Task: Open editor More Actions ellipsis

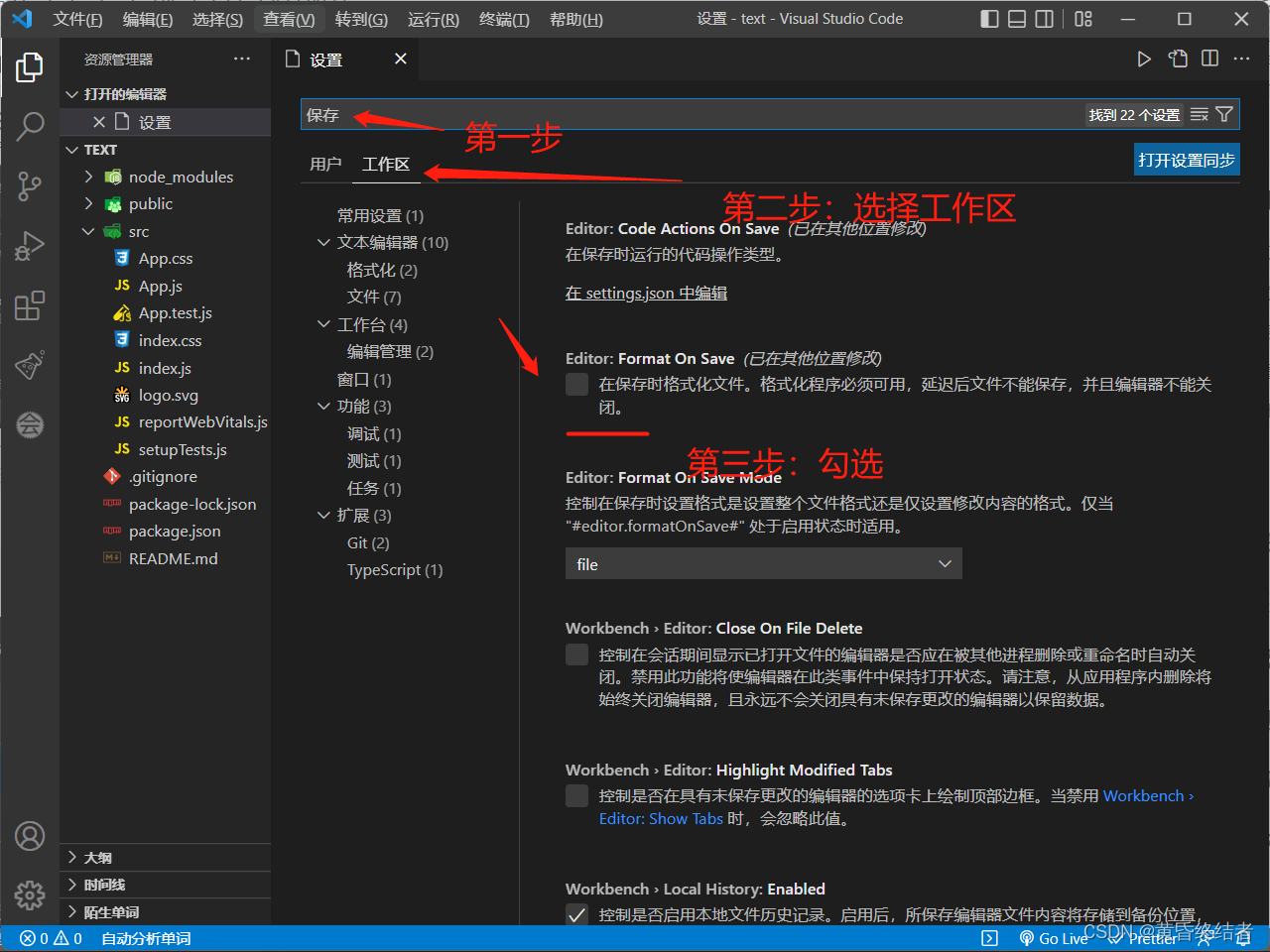Action: (1242, 59)
